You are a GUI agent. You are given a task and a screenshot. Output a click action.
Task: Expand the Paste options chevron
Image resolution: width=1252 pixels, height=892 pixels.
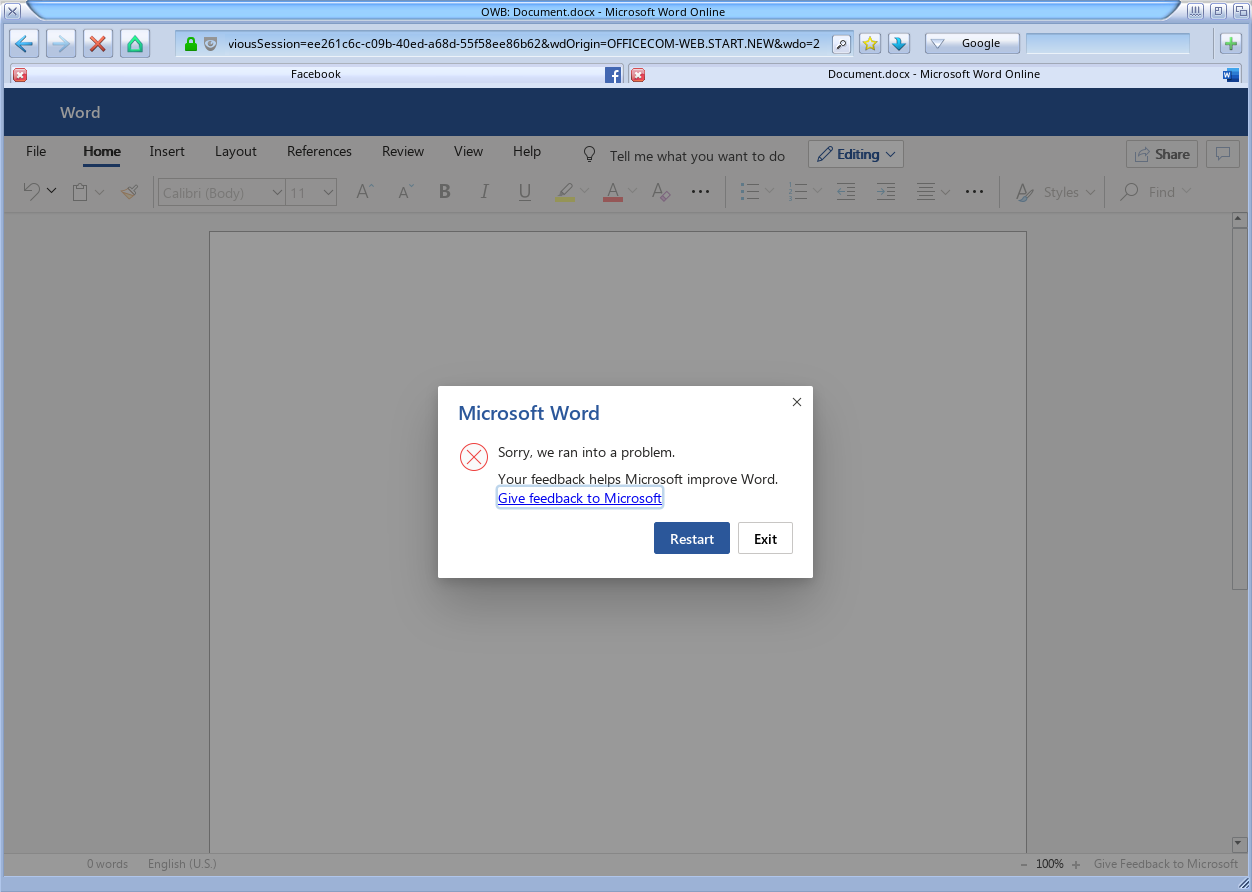99,193
